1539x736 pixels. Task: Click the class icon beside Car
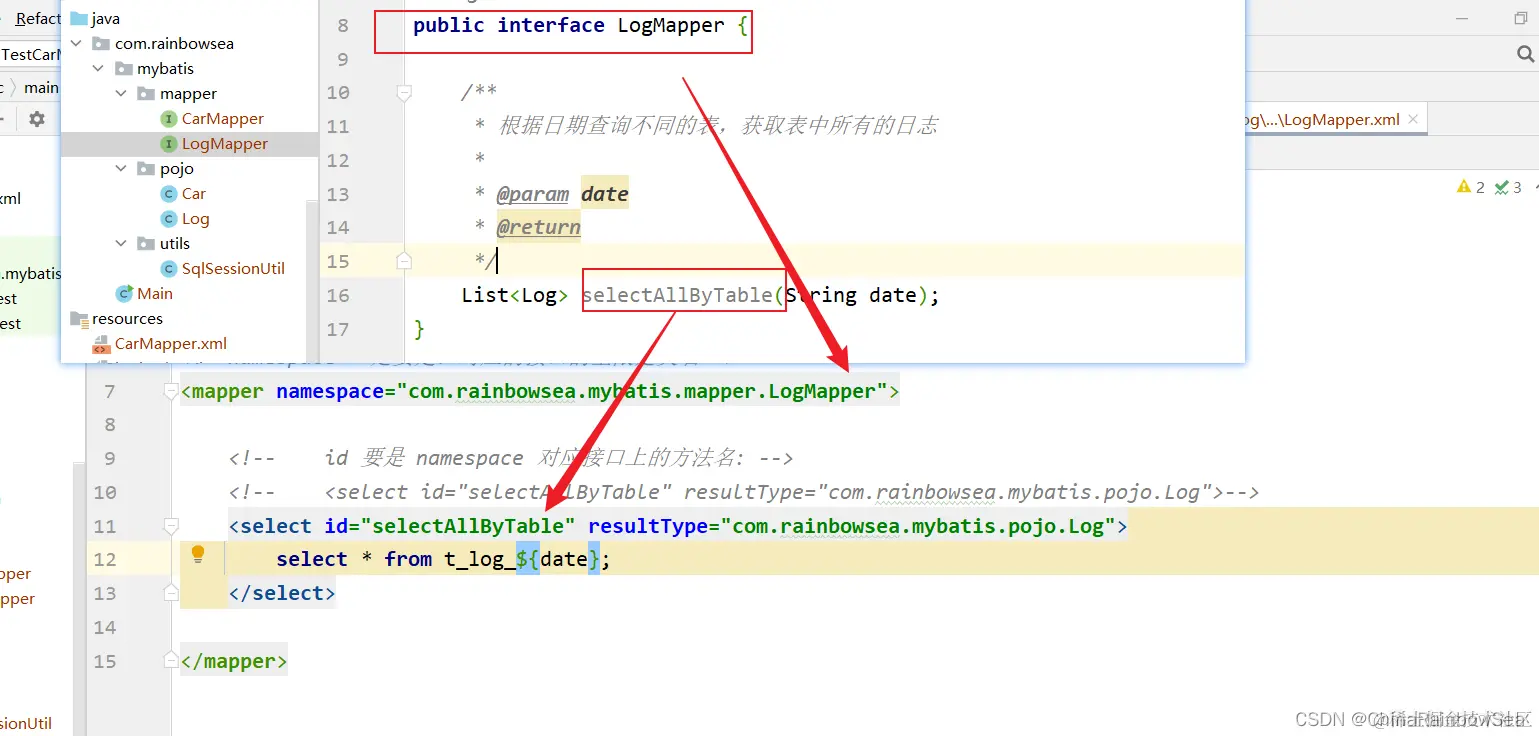pos(169,193)
